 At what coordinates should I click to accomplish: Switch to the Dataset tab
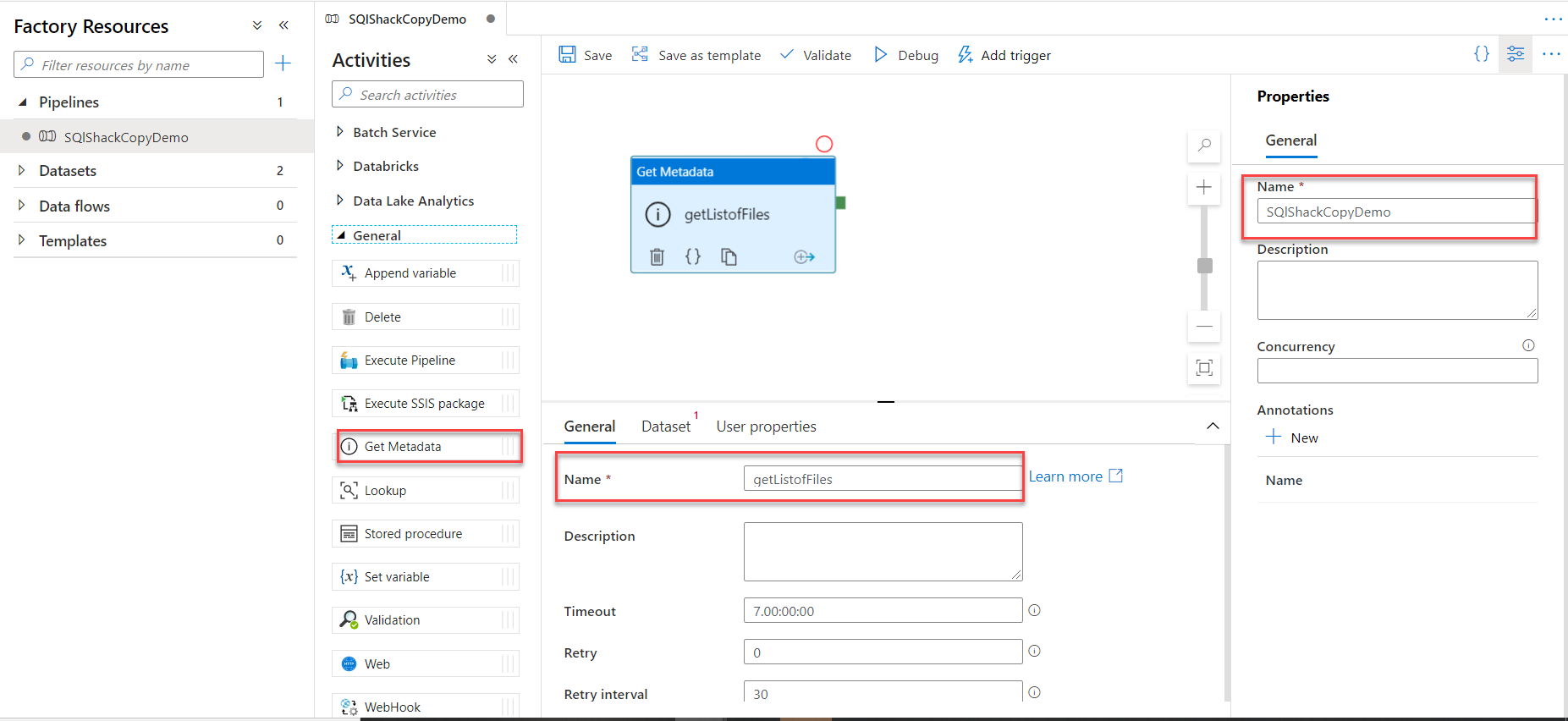point(666,427)
